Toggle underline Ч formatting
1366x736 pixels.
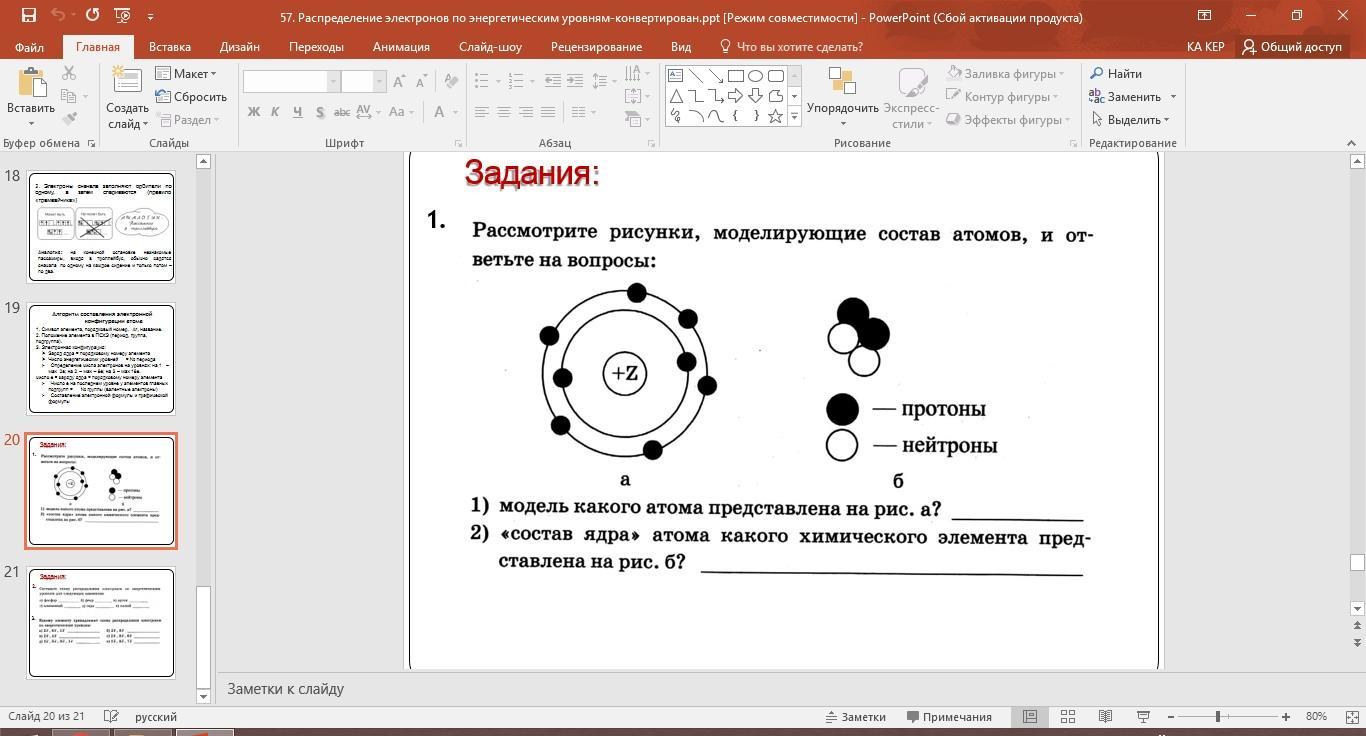coord(298,112)
